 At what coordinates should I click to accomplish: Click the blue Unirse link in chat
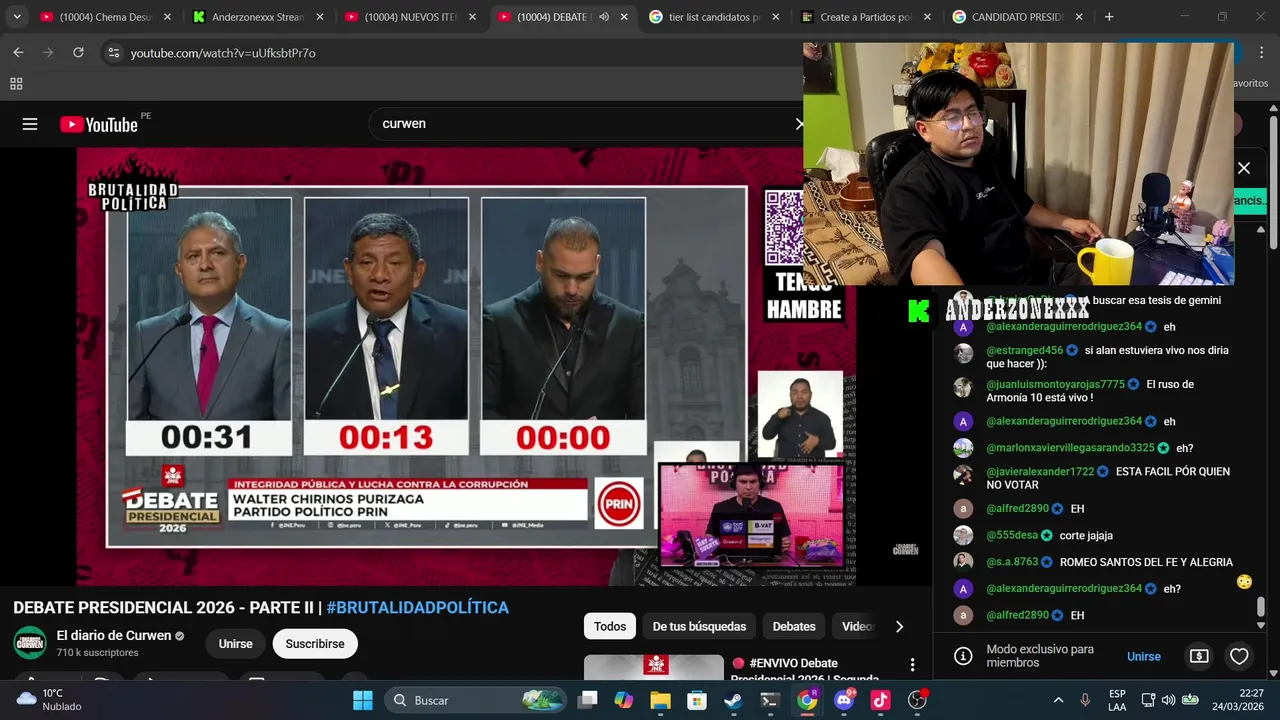click(1144, 656)
